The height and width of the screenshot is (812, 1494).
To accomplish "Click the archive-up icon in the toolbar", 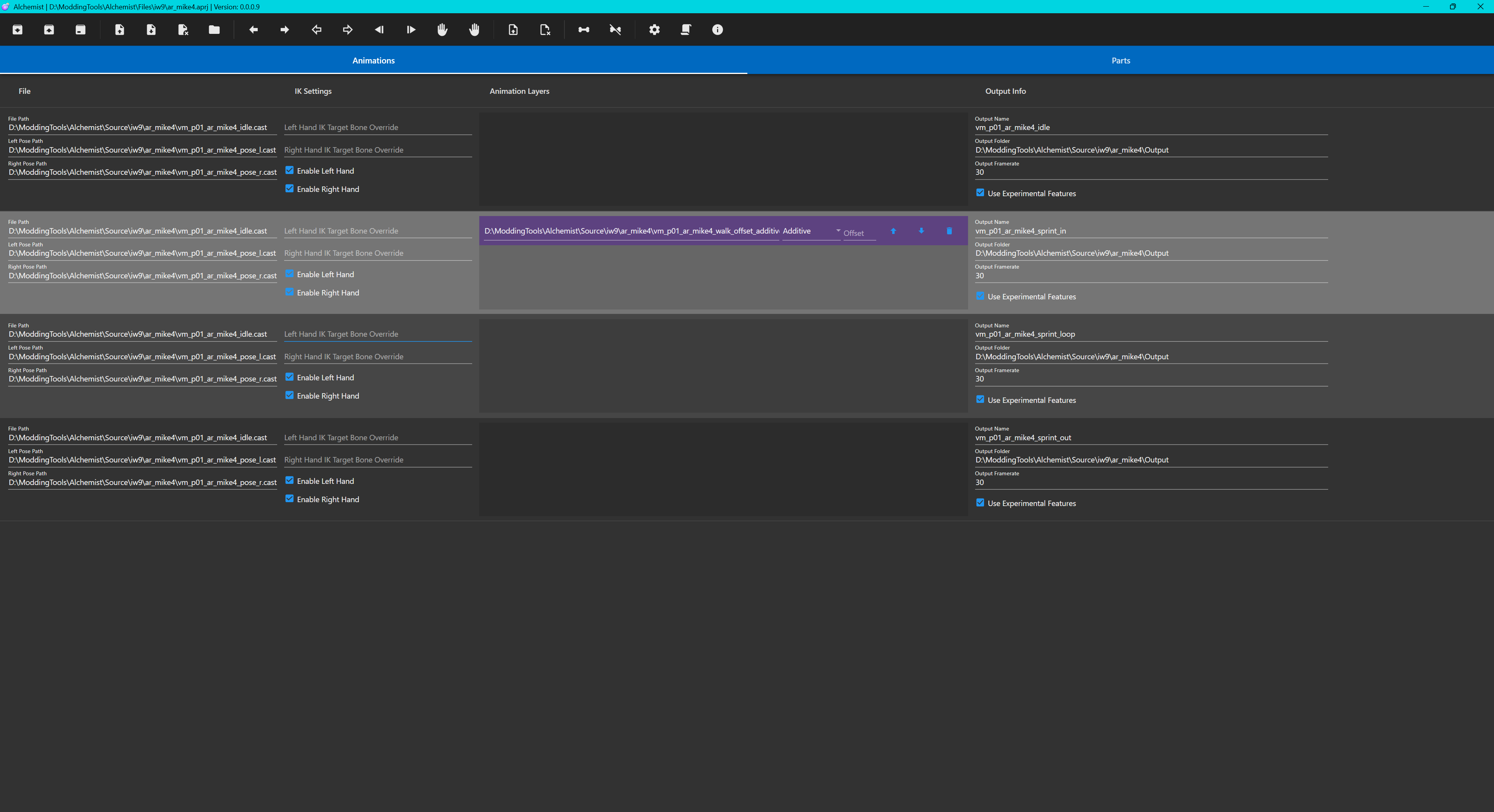I will tap(49, 30).
